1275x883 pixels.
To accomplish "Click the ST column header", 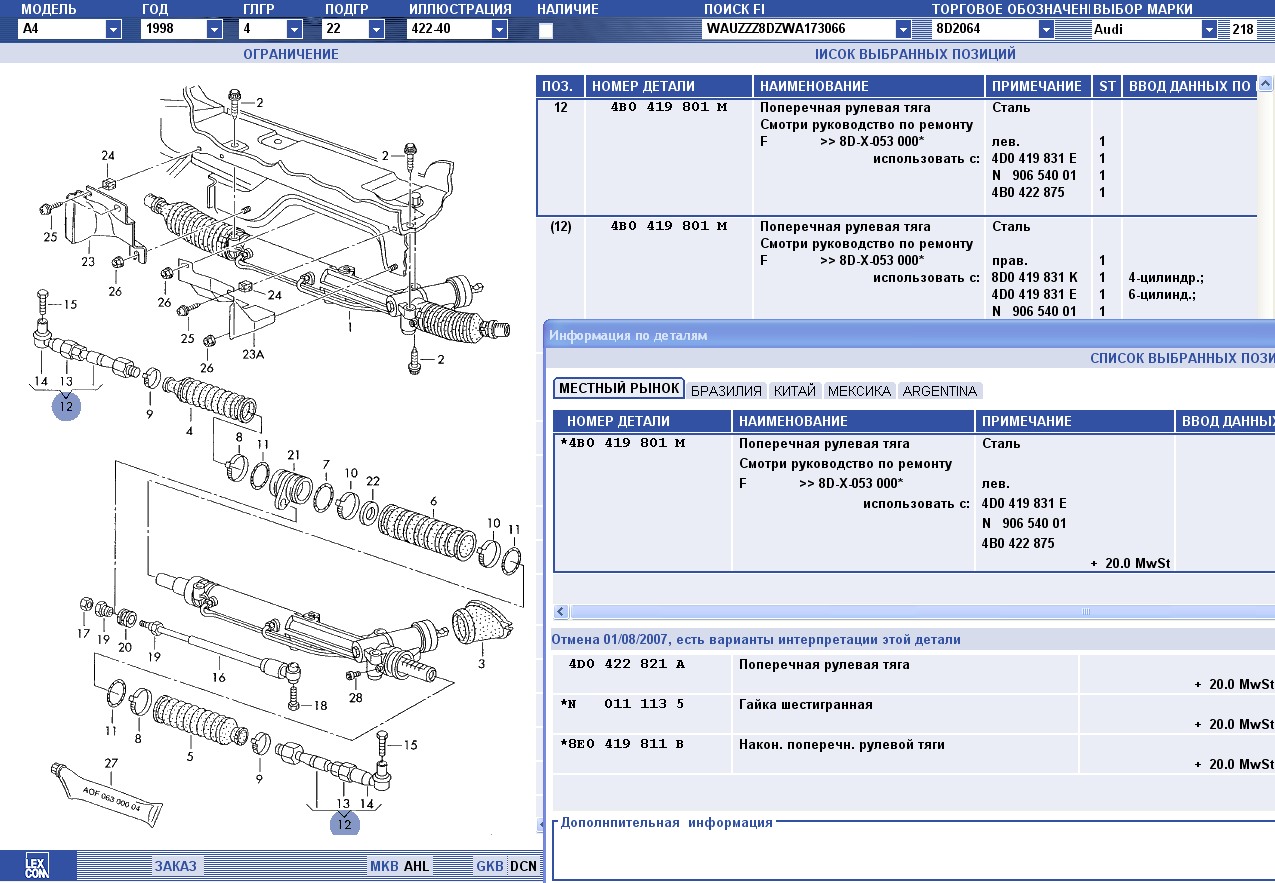I will click(x=1107, y=86).
